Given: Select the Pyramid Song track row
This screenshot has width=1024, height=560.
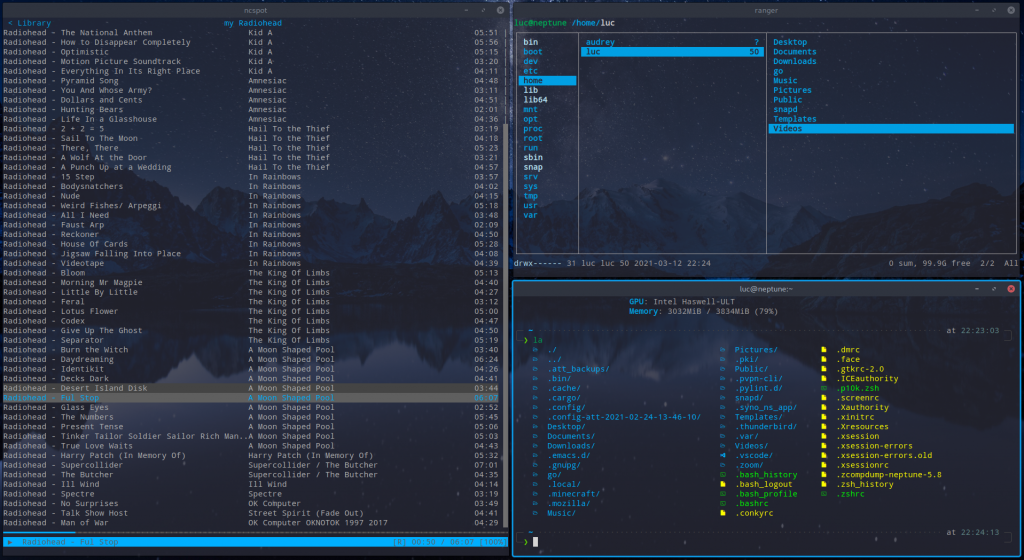Looking at the screenshot, I should tap(251, 81).
